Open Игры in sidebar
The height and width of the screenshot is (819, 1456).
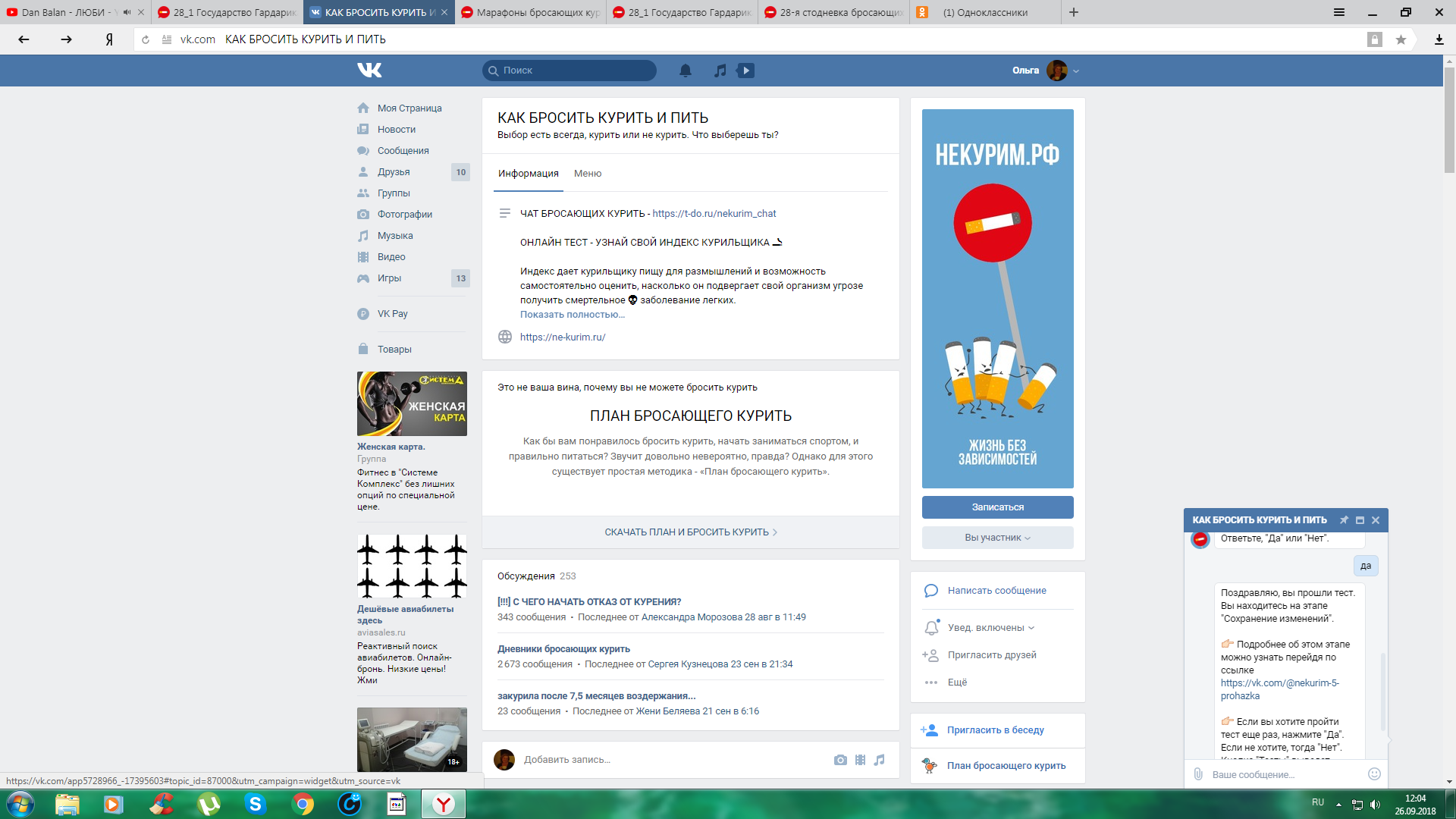tap(389, 278)
